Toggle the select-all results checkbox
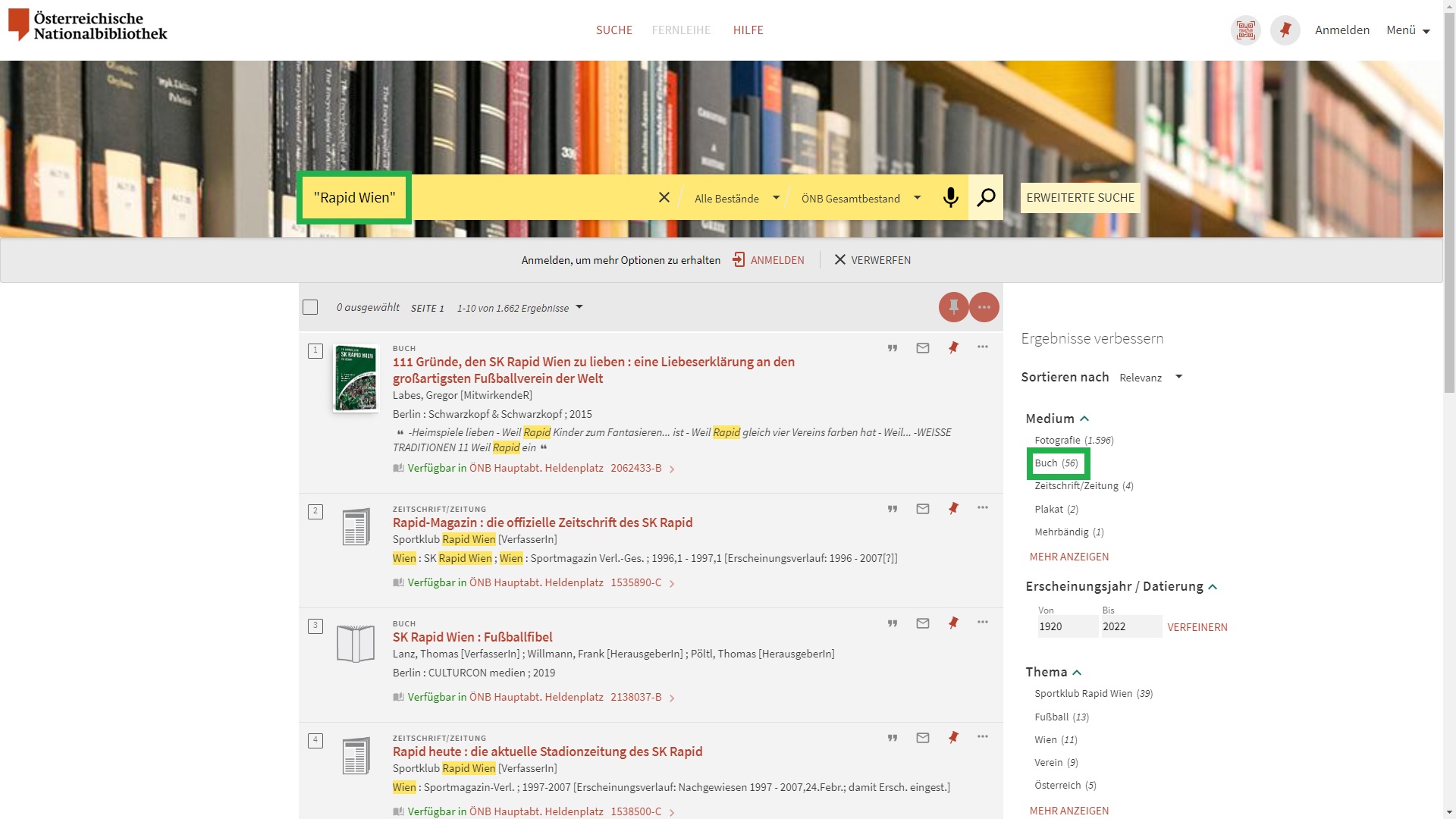Image resolution: width=1456 pixels, height=819 pixels. [x=310, y=307]
